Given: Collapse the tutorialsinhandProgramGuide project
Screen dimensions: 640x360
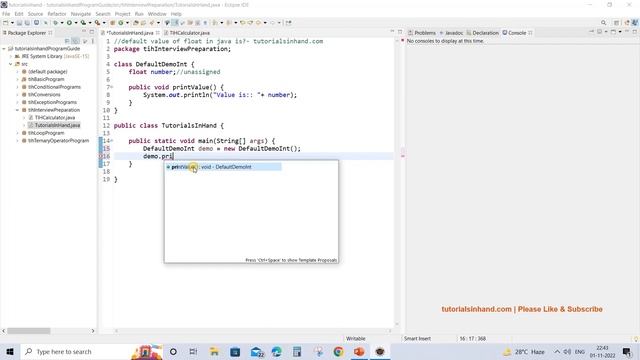Looking at the screenshot, I should 4,49.
